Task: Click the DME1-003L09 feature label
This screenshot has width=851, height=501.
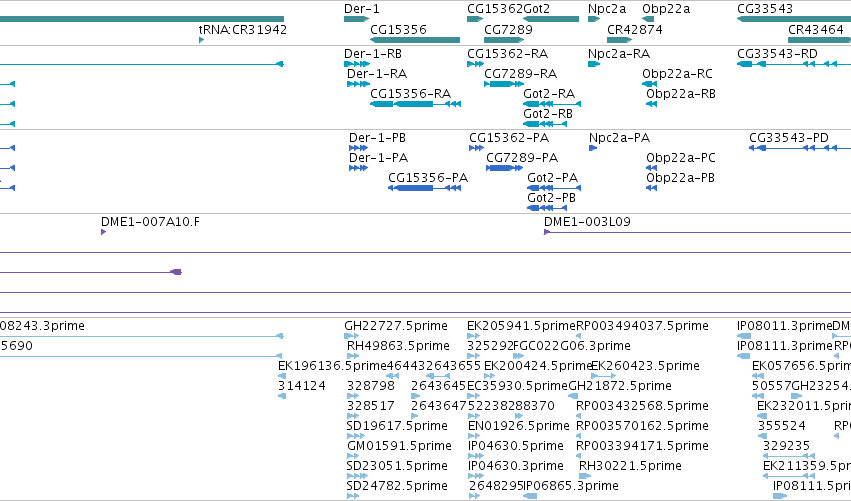Action: 587,222
